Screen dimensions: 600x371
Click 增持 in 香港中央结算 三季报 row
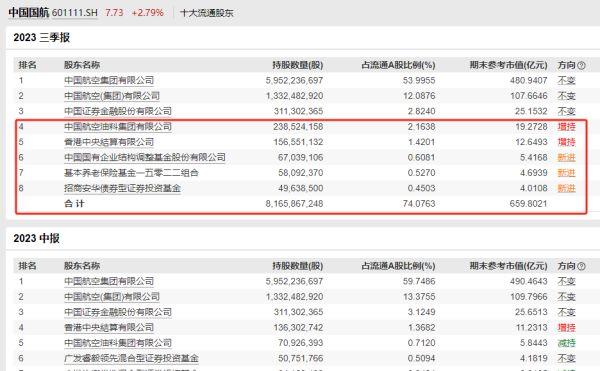click(566, 142)
